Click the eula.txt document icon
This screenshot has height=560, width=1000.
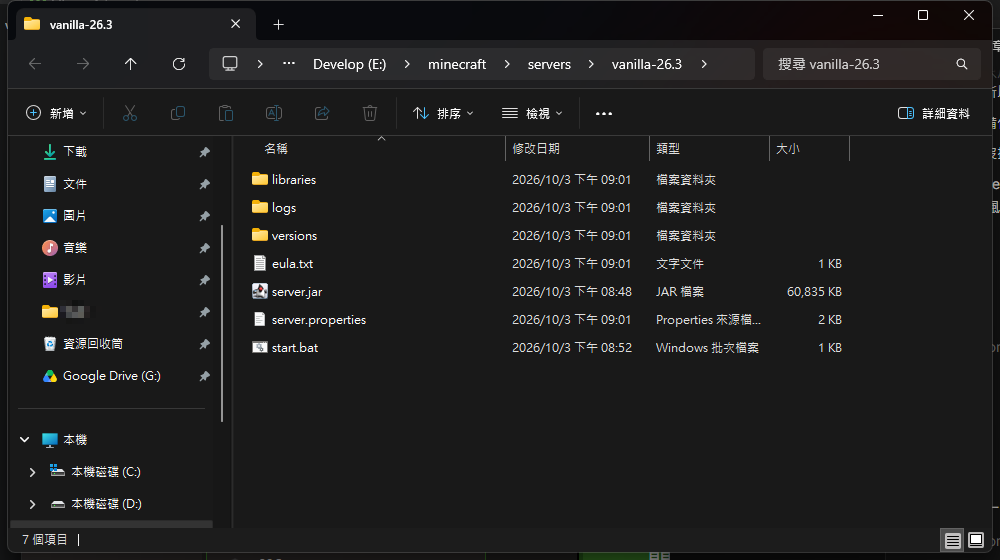[x=260, y=263]
